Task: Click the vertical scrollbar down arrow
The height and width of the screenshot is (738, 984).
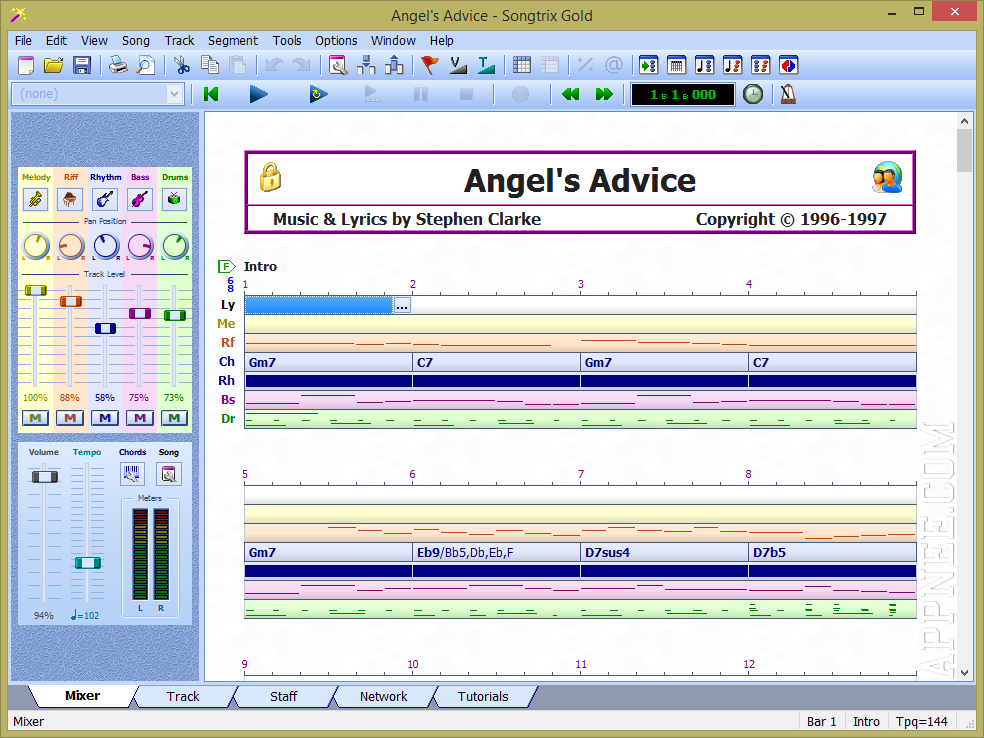Action: pos(964,673)
